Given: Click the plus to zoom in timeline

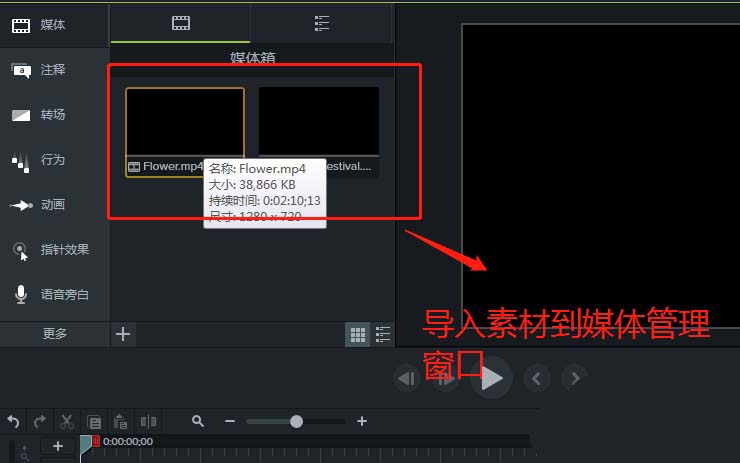Looking at the screenshot, I should tap(362, 421).
